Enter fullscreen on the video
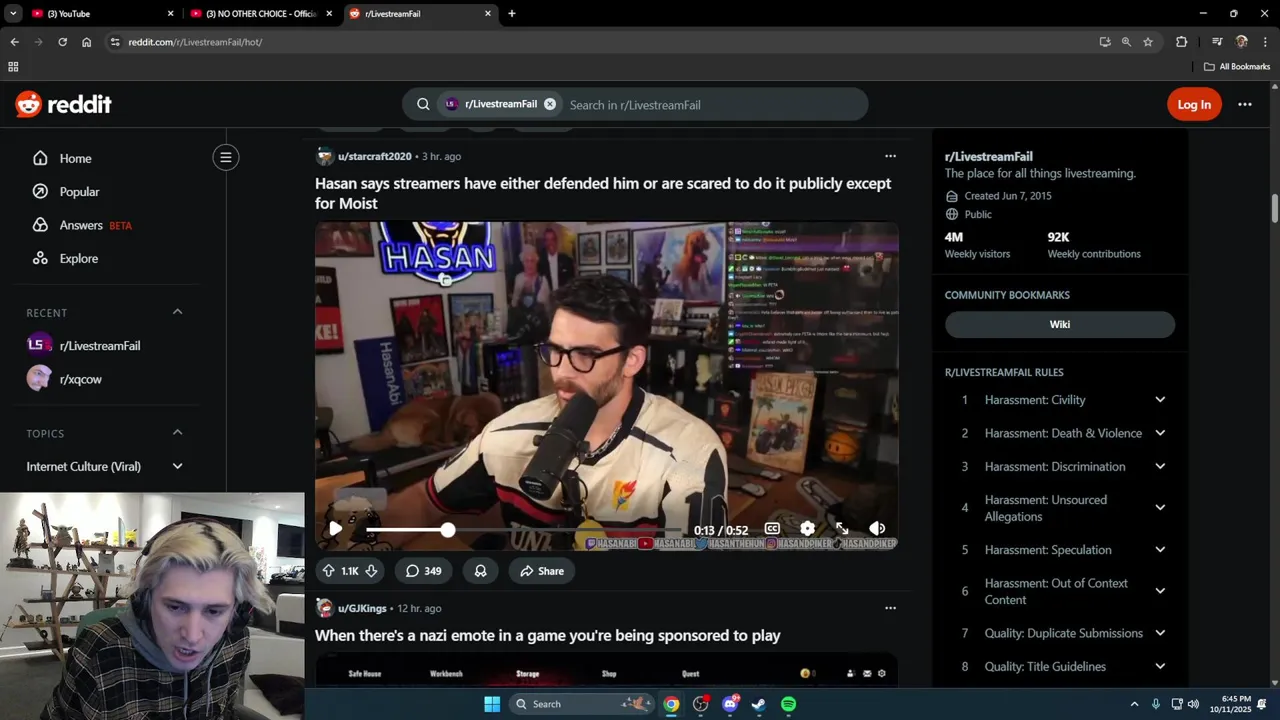 pos(842,529)
